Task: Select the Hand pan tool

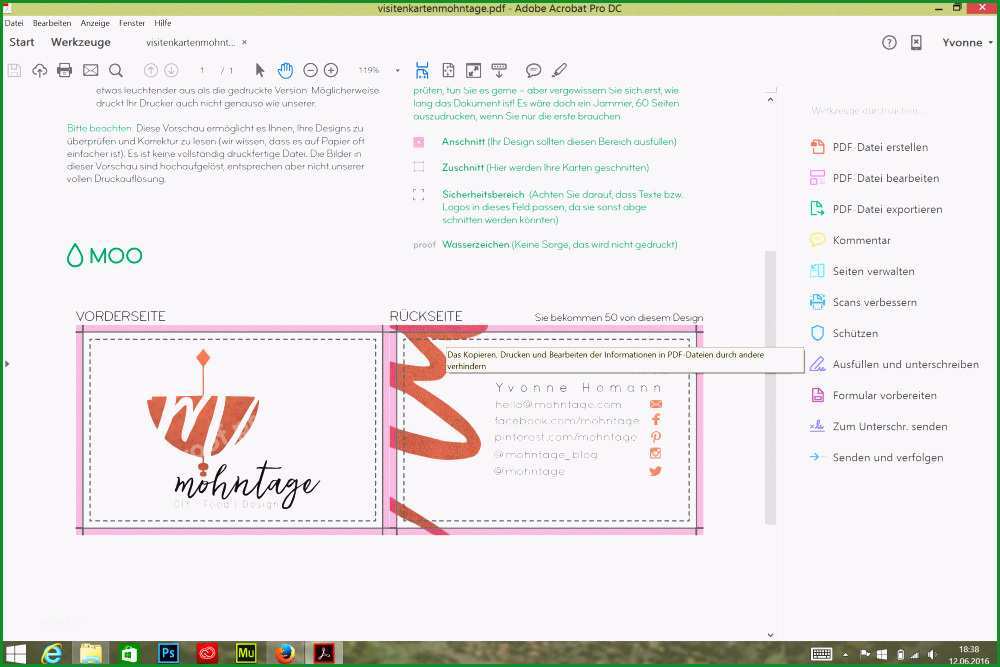Action: pos(285,70)
